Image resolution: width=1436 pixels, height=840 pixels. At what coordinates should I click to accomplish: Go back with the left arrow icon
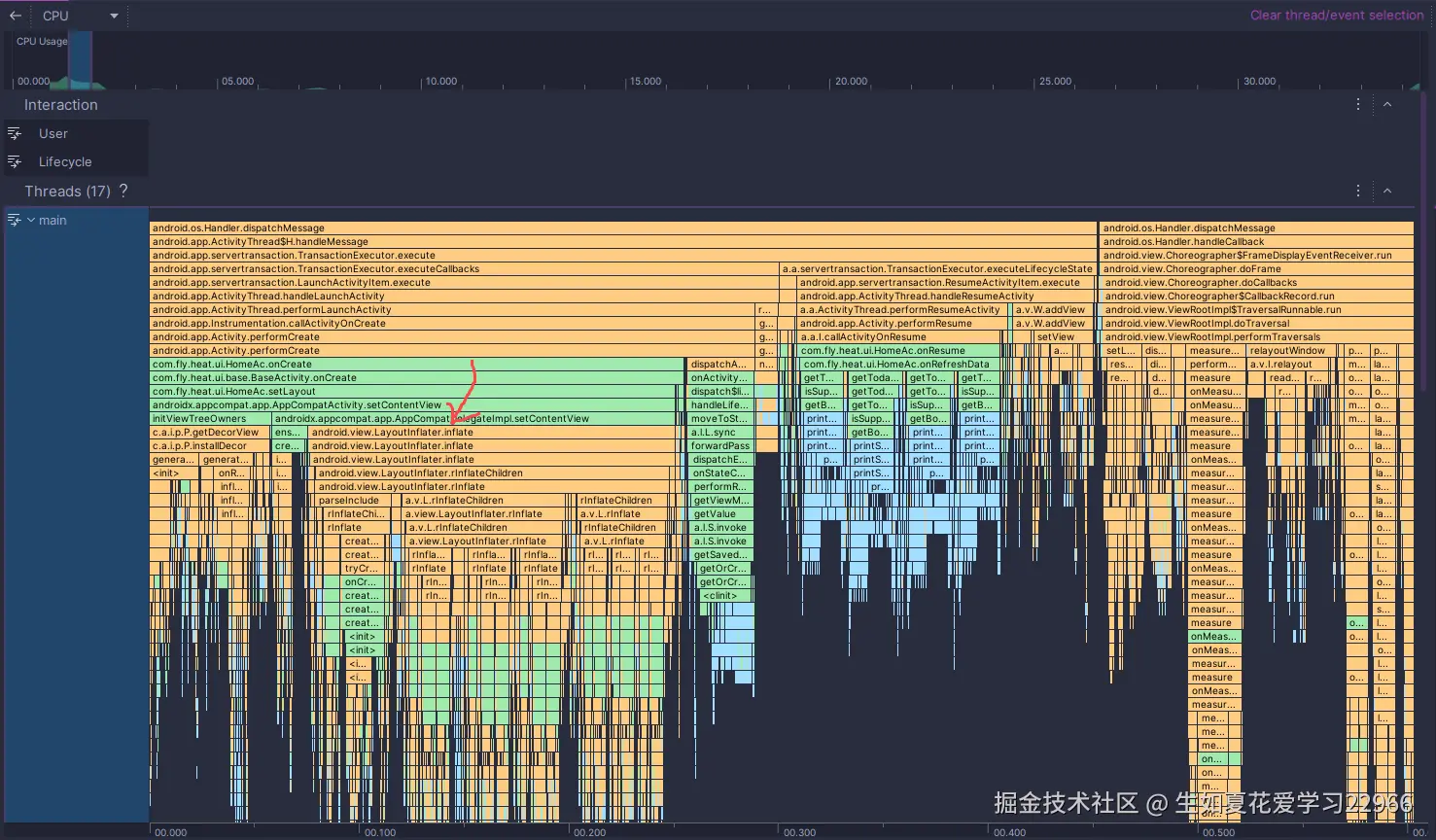point(16,16)
